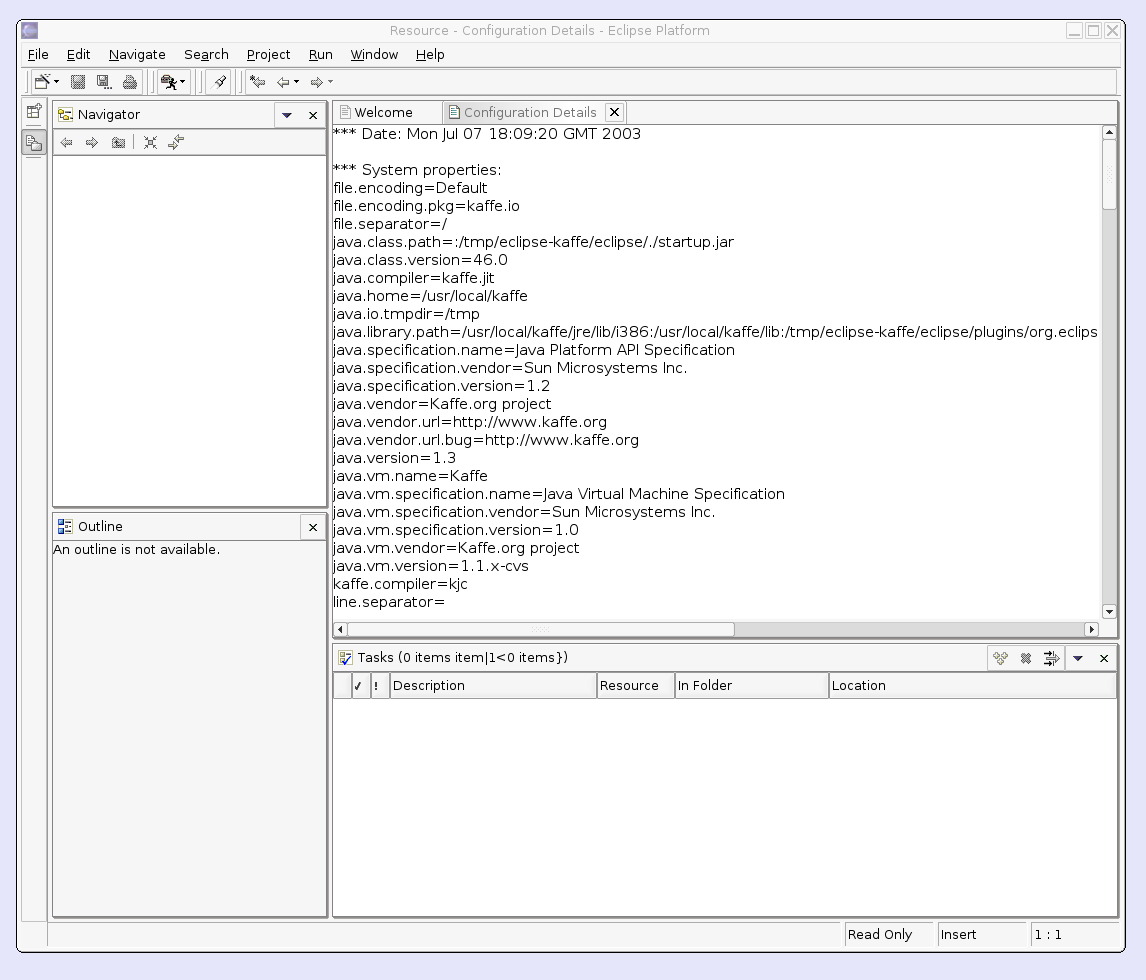Click the New Task icon in Tasks panel
Image resolution: width=1146 pixels, height=980 pixels.
click(1000, 658)
